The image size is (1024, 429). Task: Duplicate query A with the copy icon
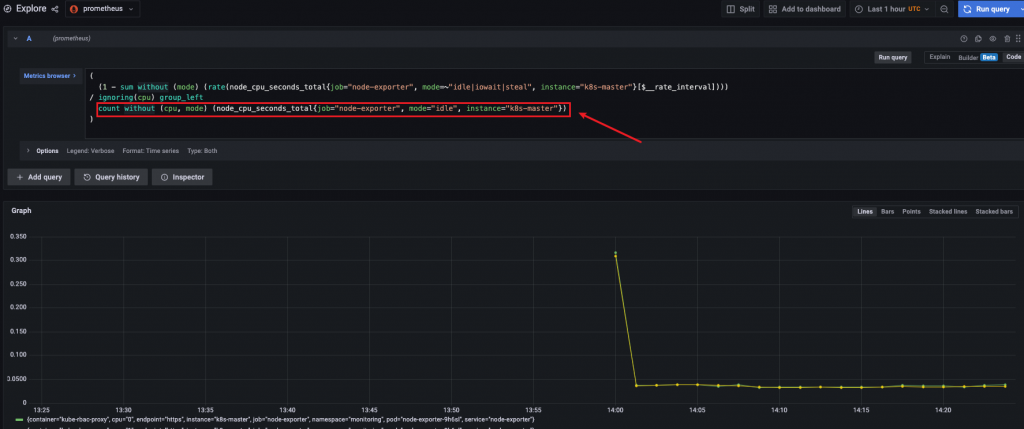(978, 39)
